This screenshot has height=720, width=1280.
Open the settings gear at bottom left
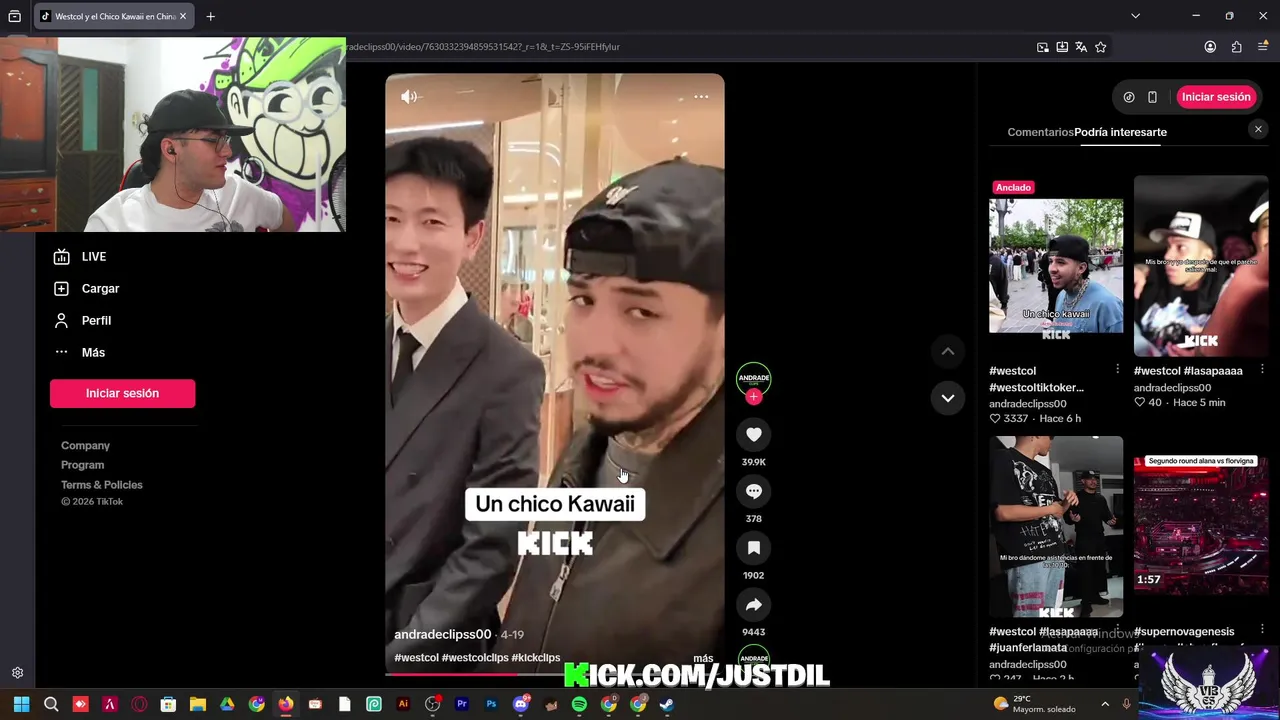click(17, 673)
